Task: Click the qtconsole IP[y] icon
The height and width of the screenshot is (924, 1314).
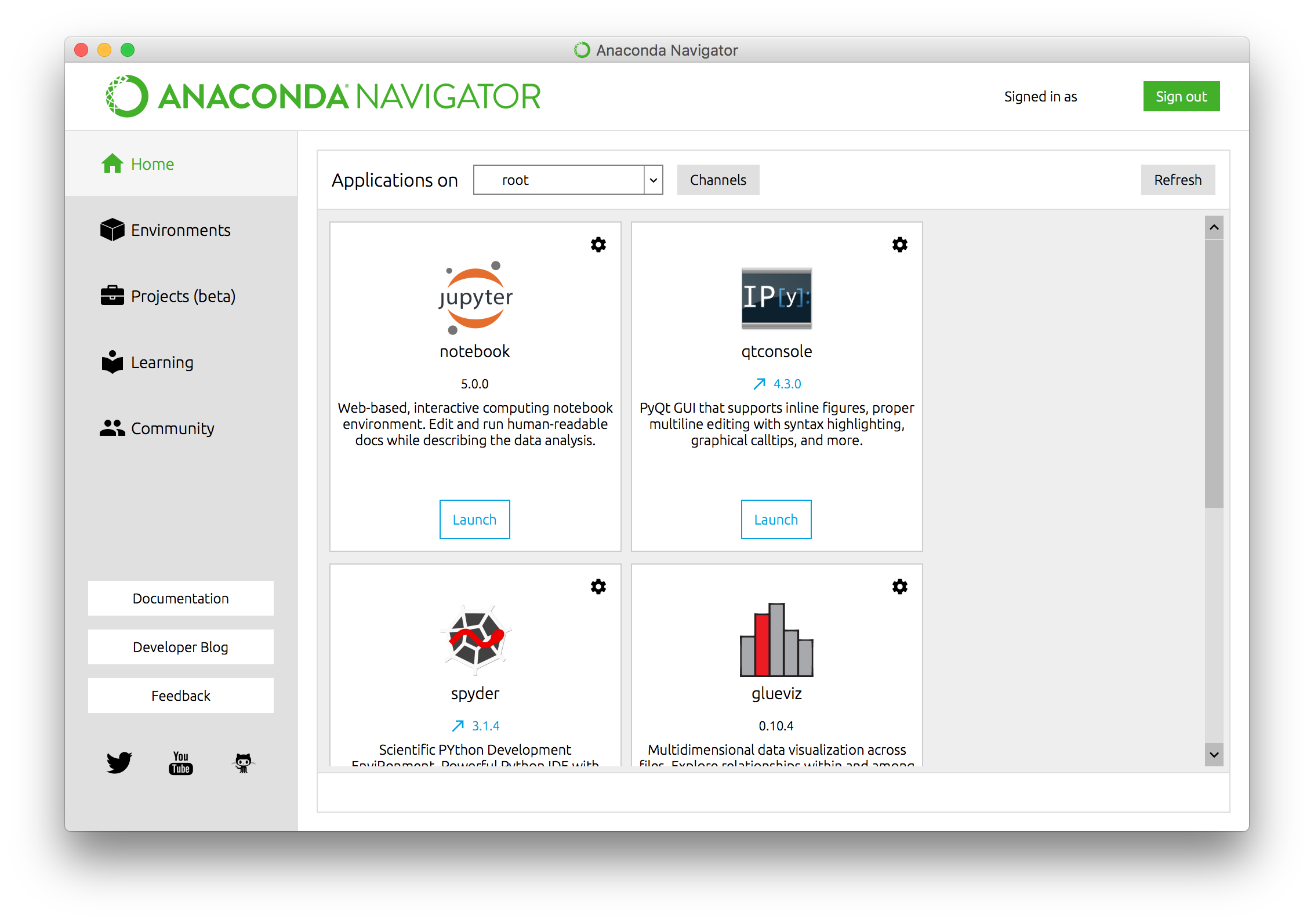Action: point(776,298)
